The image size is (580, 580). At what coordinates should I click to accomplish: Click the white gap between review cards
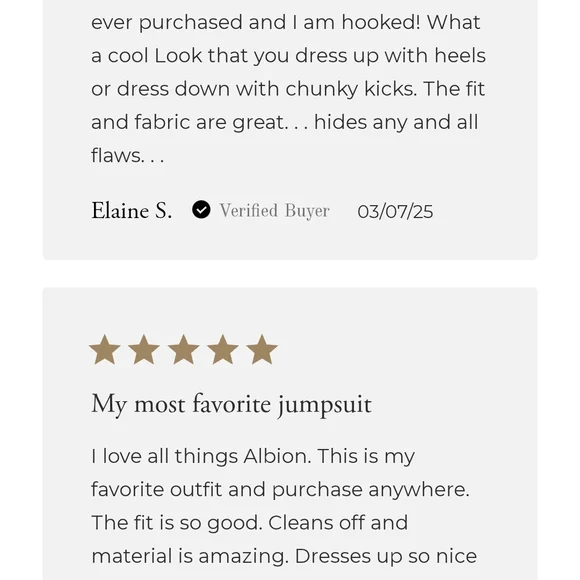click(290, 273)
